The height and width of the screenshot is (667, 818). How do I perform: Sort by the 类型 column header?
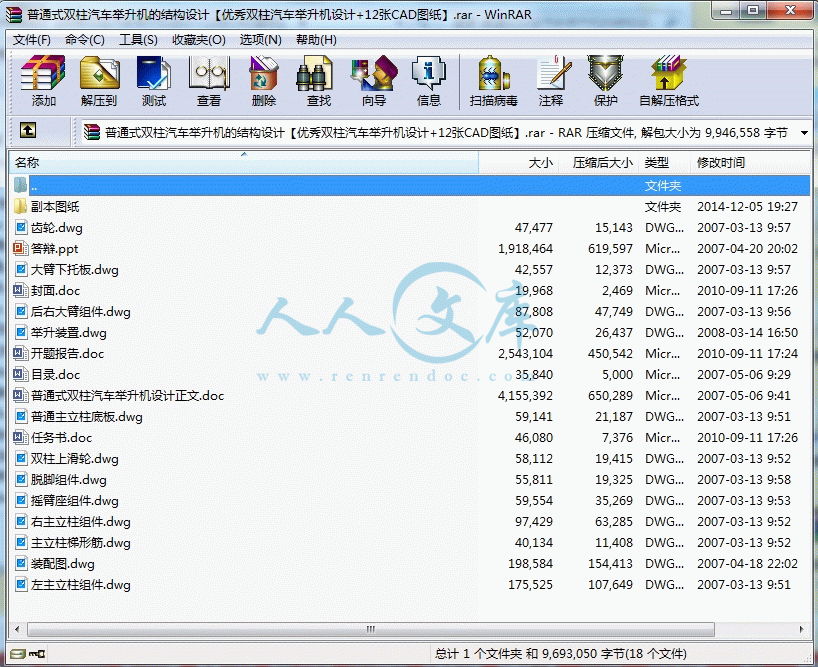point(665,163)
